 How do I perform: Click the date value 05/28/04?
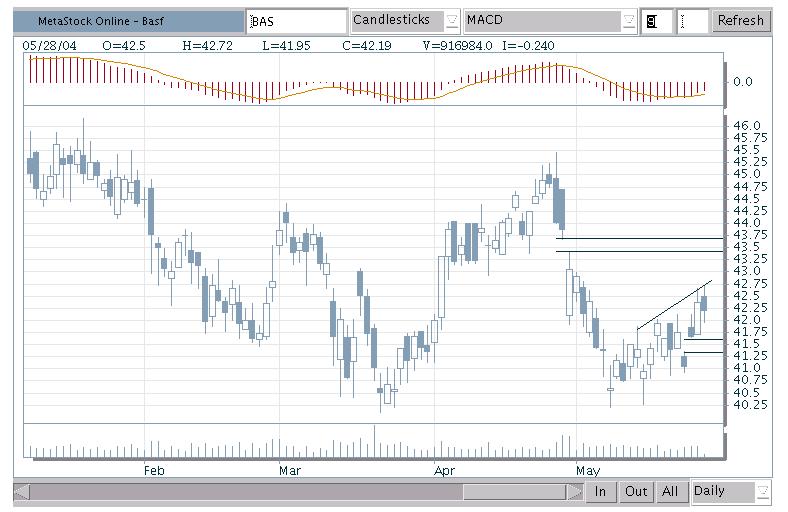click(x=49, y=46)
